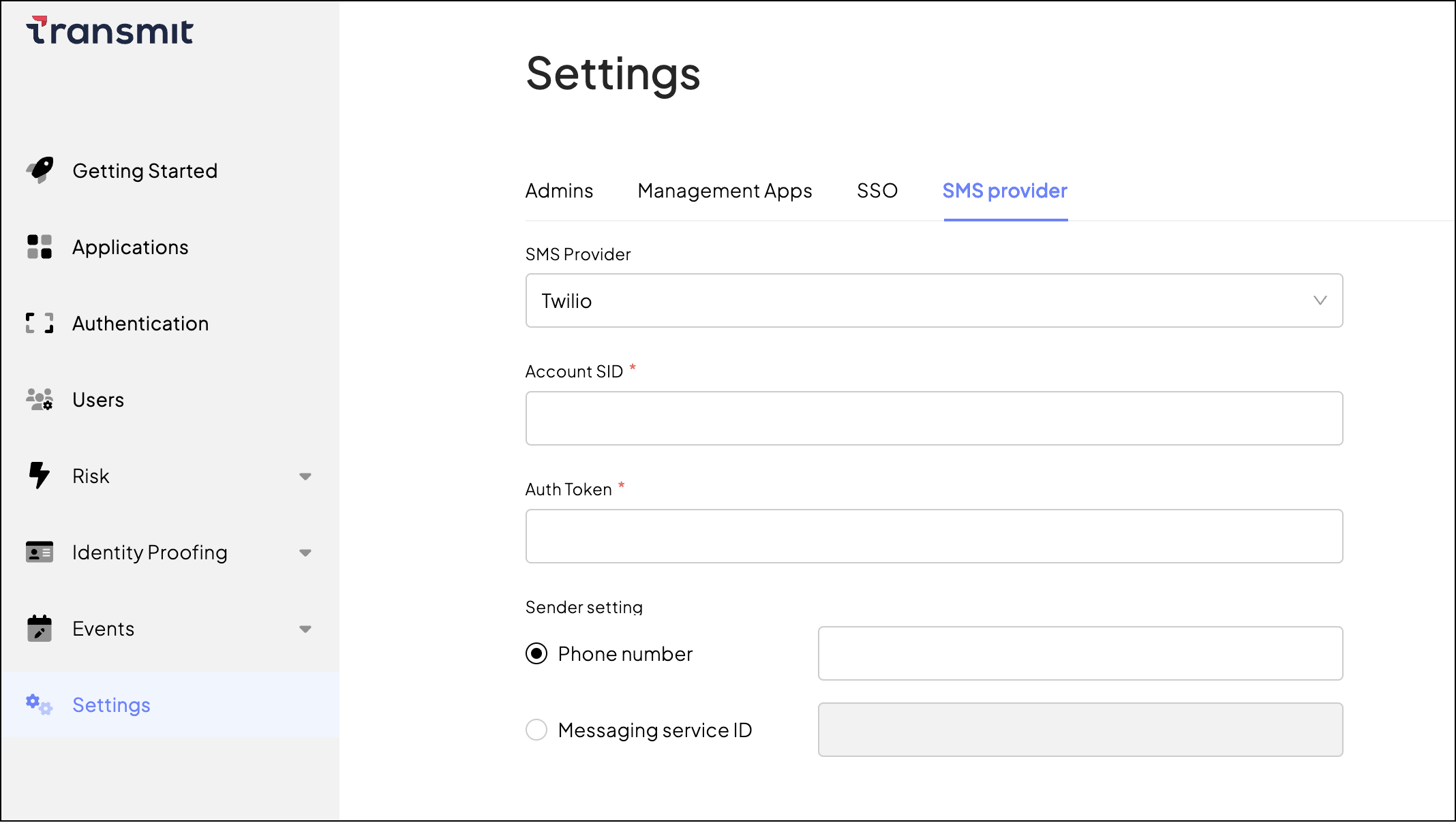The width and height of the screenshot is (1456, 823).
Task: Expand the Identity Proofing submenu arrow
Action: point(305,553)
